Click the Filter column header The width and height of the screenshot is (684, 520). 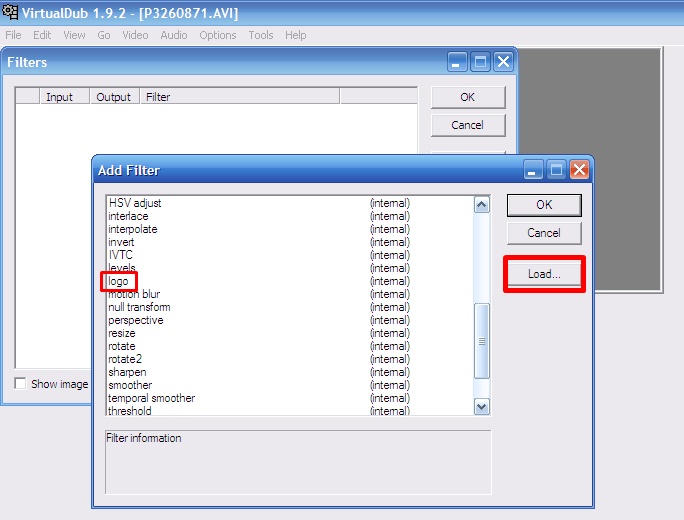pyautogui.click(x=239, y=97)
